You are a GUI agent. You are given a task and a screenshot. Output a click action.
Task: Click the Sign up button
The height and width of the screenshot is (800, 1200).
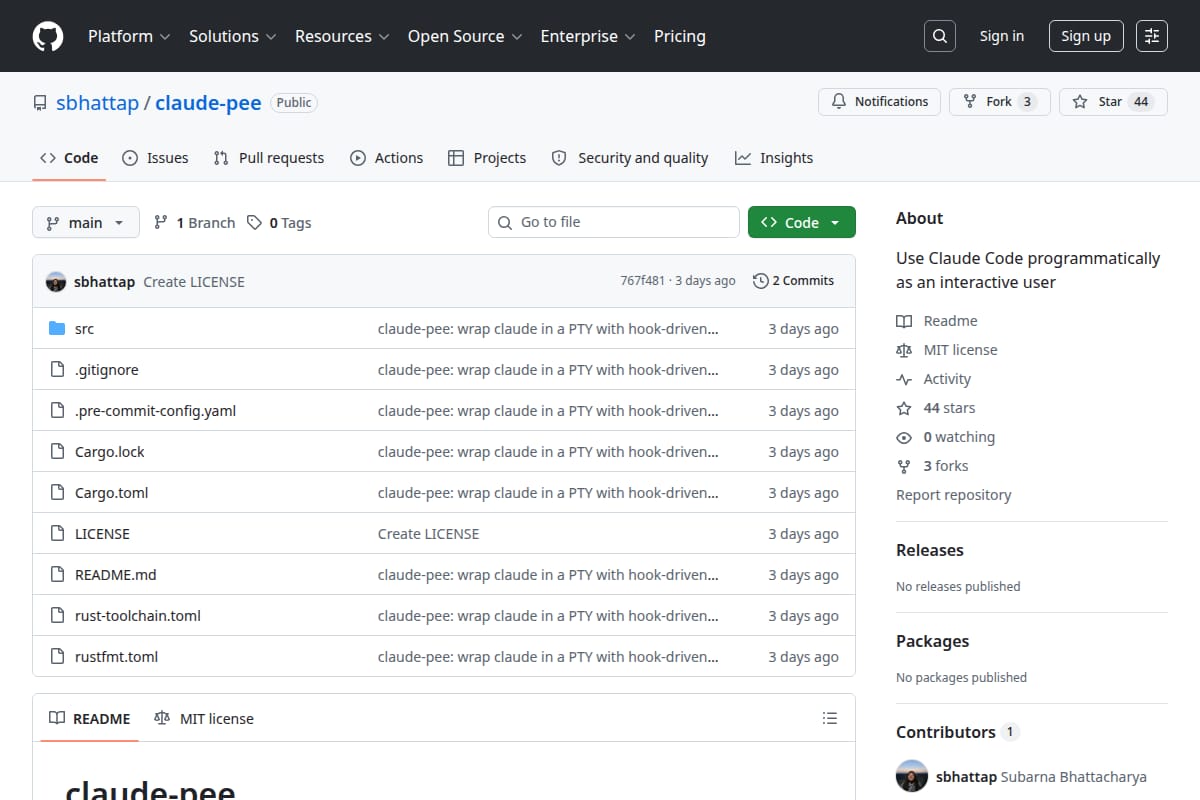[x=1086, y=36]
